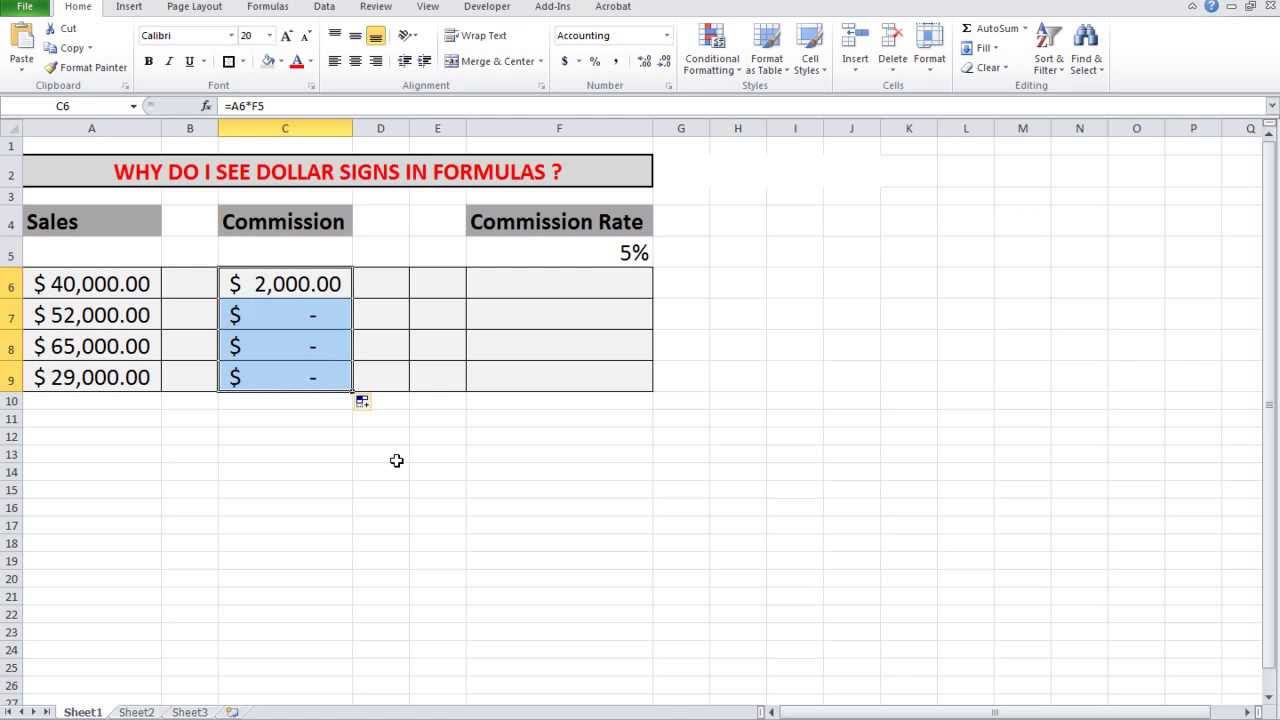Click the formula bar with =A6*F5
The height and width of the screenshot is (720, 1280).
click(742, 106)
